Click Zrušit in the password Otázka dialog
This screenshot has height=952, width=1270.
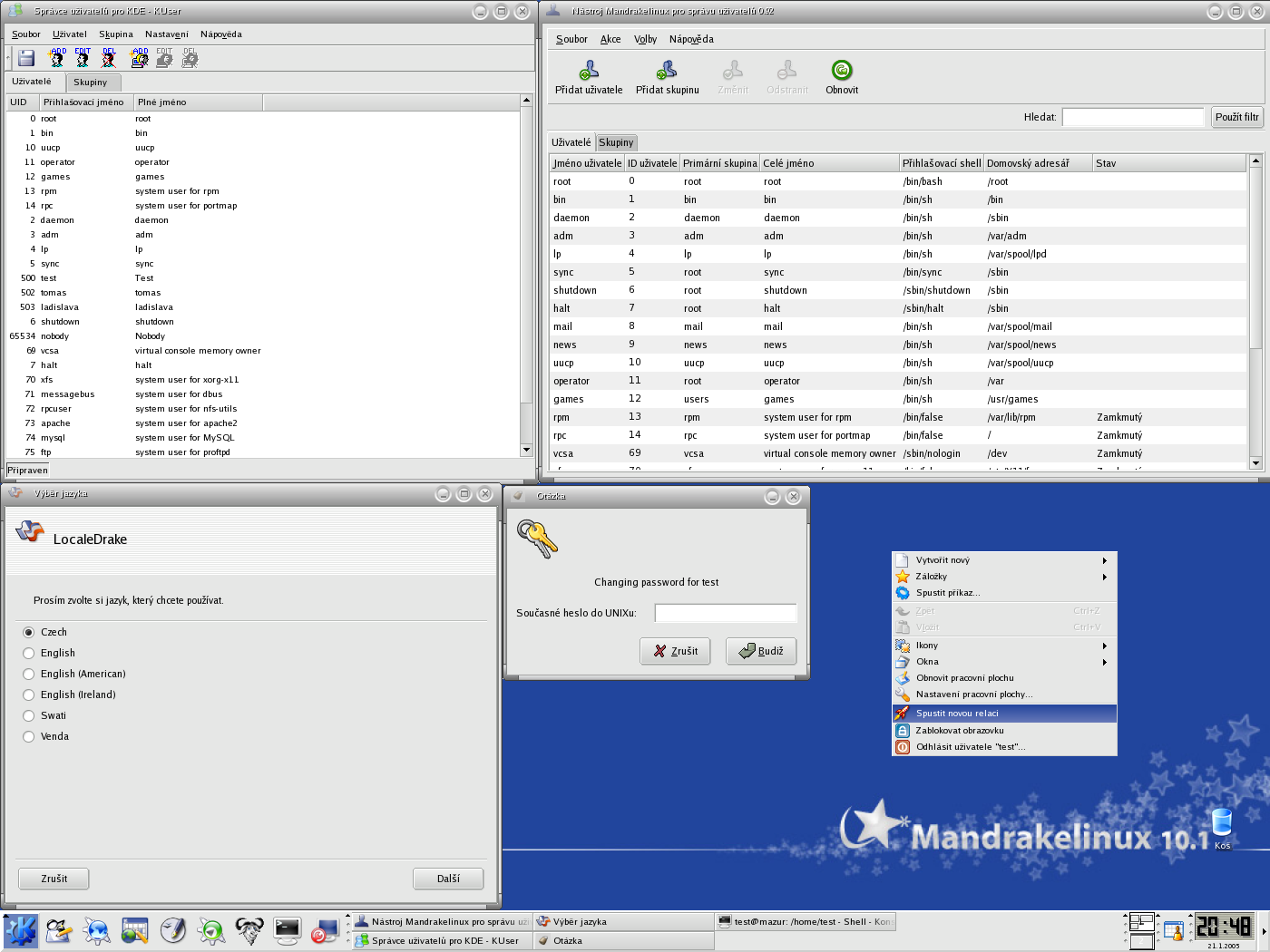point(675,651)
